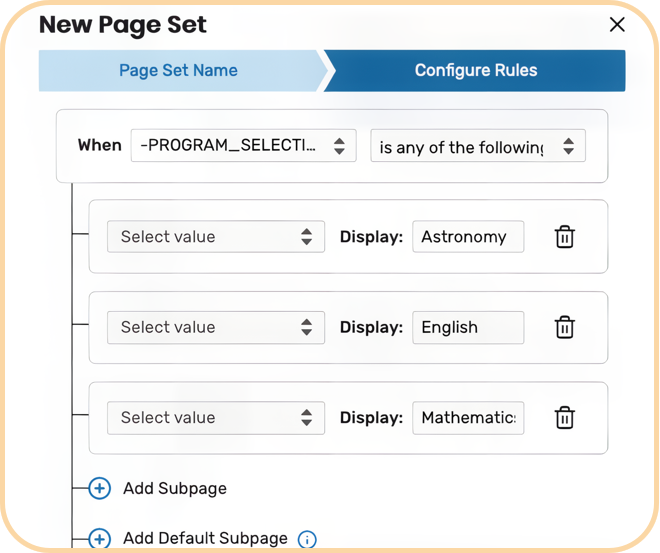Show info about Add Default Subpage
660x553 pixels.
307,540
